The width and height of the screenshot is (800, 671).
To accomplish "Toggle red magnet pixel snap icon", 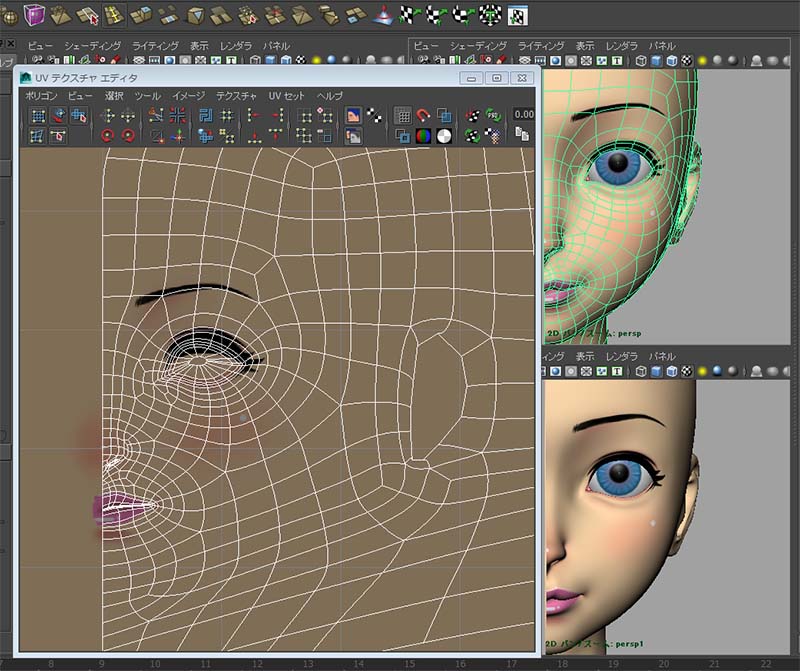I will (x=423, y=116).
